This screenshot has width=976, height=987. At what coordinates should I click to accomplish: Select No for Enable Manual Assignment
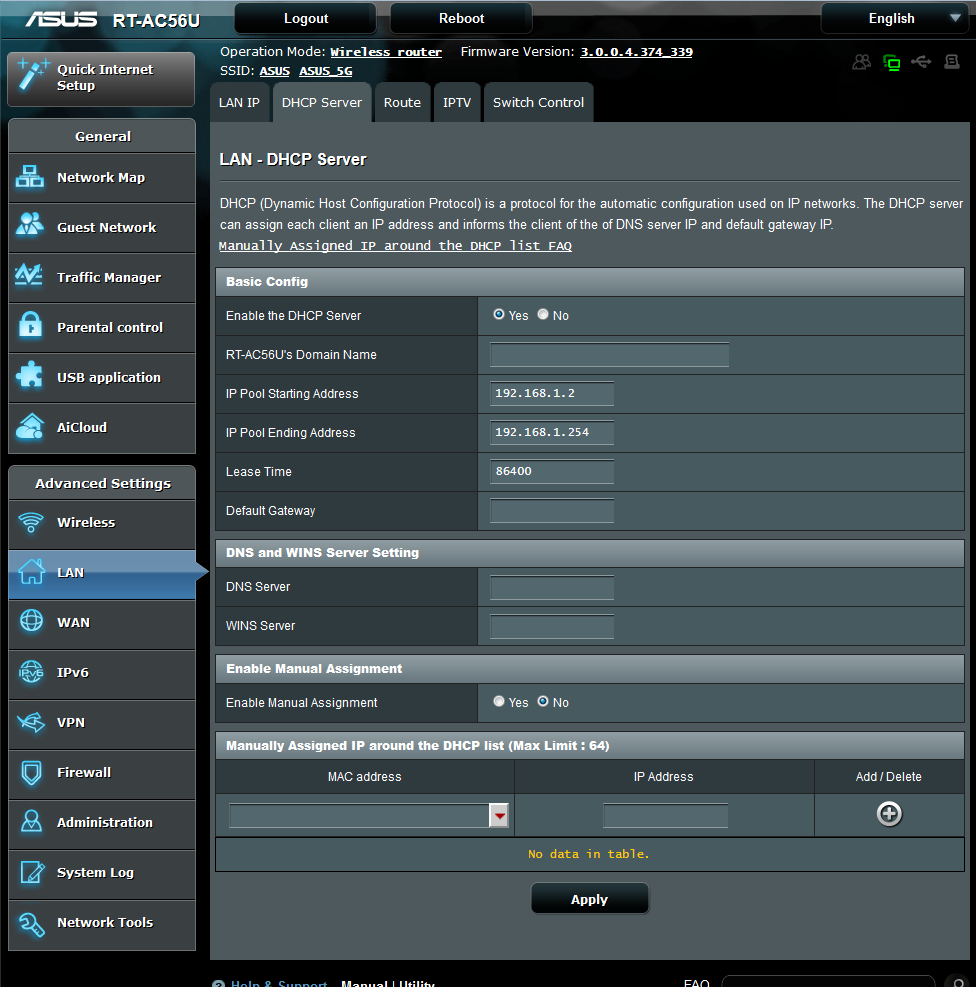click(543, 701)
